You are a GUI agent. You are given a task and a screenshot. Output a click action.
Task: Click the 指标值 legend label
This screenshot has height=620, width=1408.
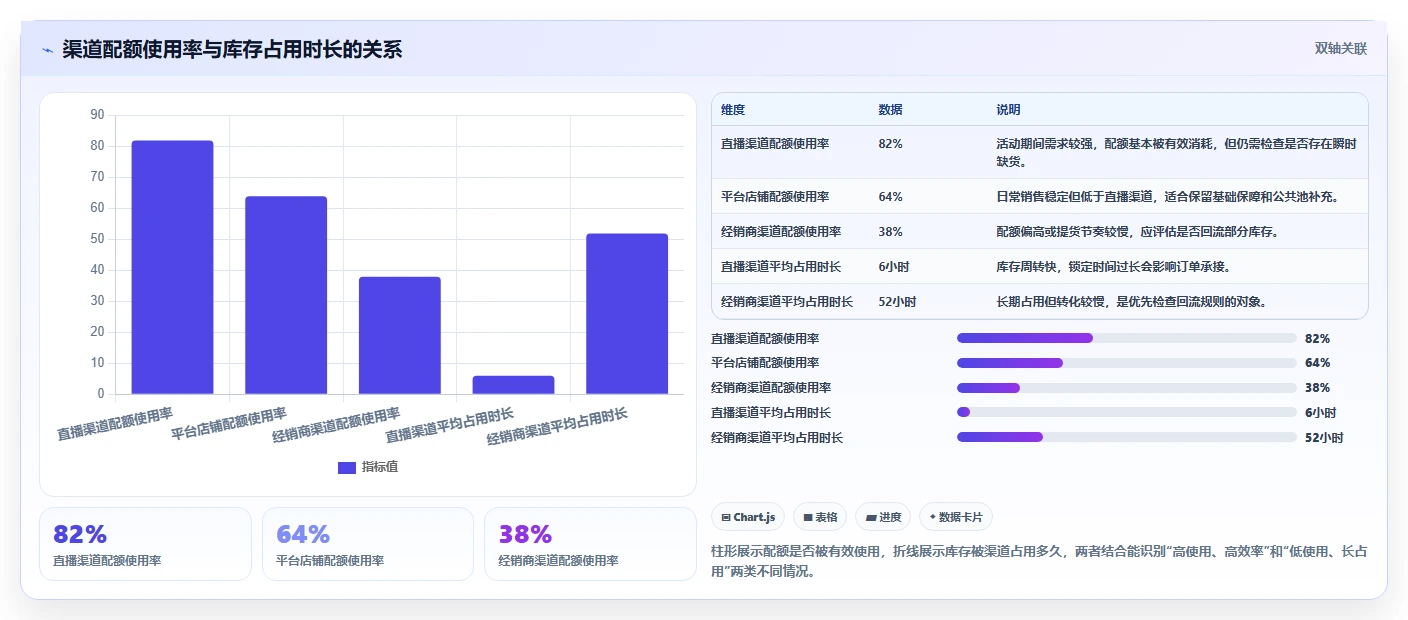(x=380, y=467)
